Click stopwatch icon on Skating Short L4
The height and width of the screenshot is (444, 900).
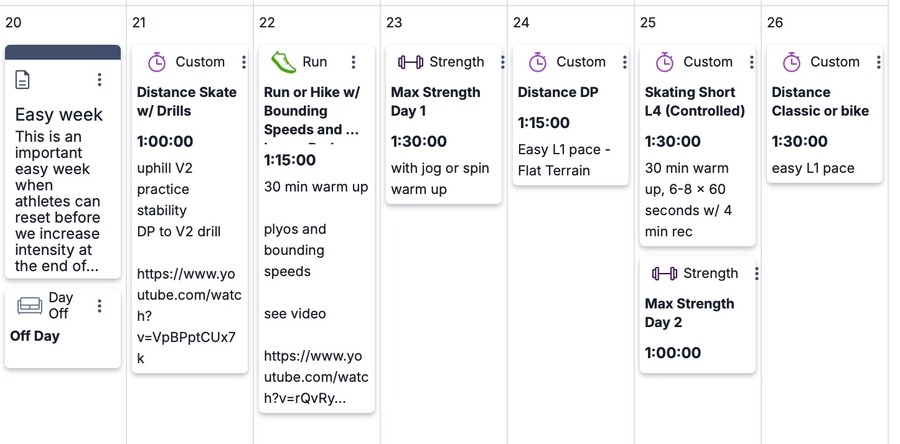pos(665,62)
